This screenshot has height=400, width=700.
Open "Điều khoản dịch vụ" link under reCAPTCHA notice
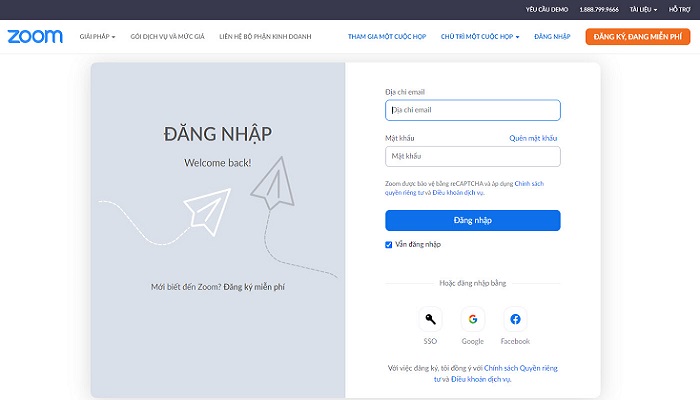[458, 193]
